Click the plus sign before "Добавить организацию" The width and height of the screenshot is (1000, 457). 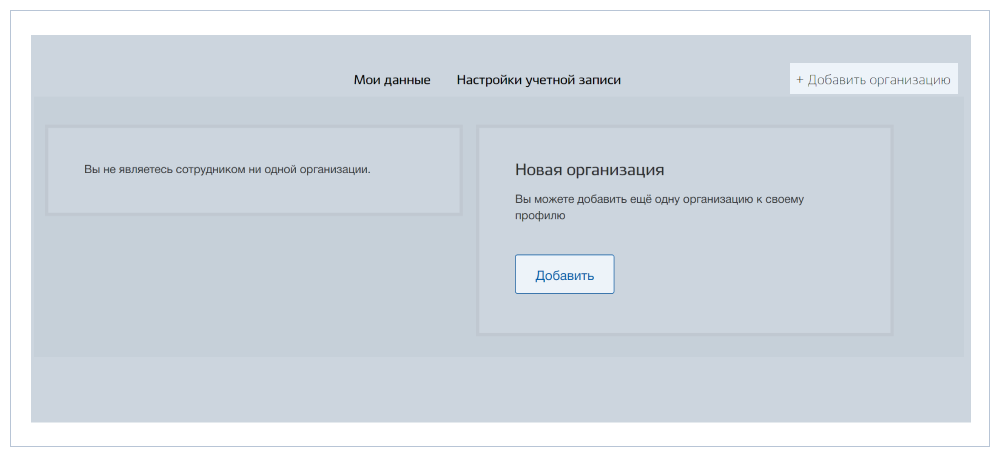pyautogui.click(x=799, y=80)
